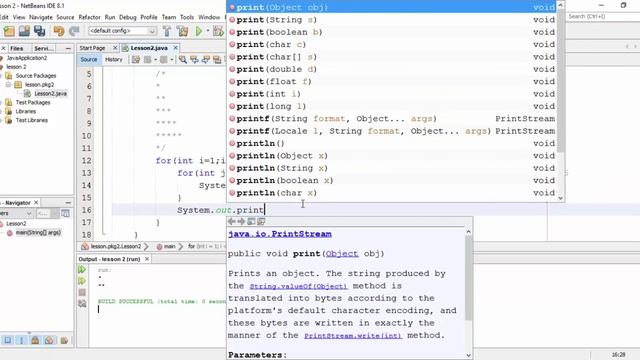This screenshot has height=360, width=640.
Task: Click the Toggle Highlight Search editor icon
Action: pyautogui.click(x=217, y=60)
